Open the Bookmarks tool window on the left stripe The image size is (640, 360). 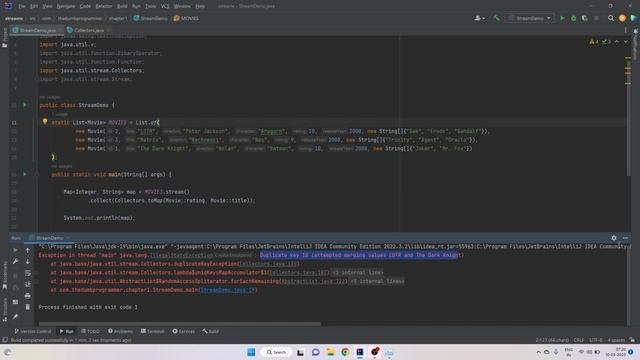click(x=4, y=274)
